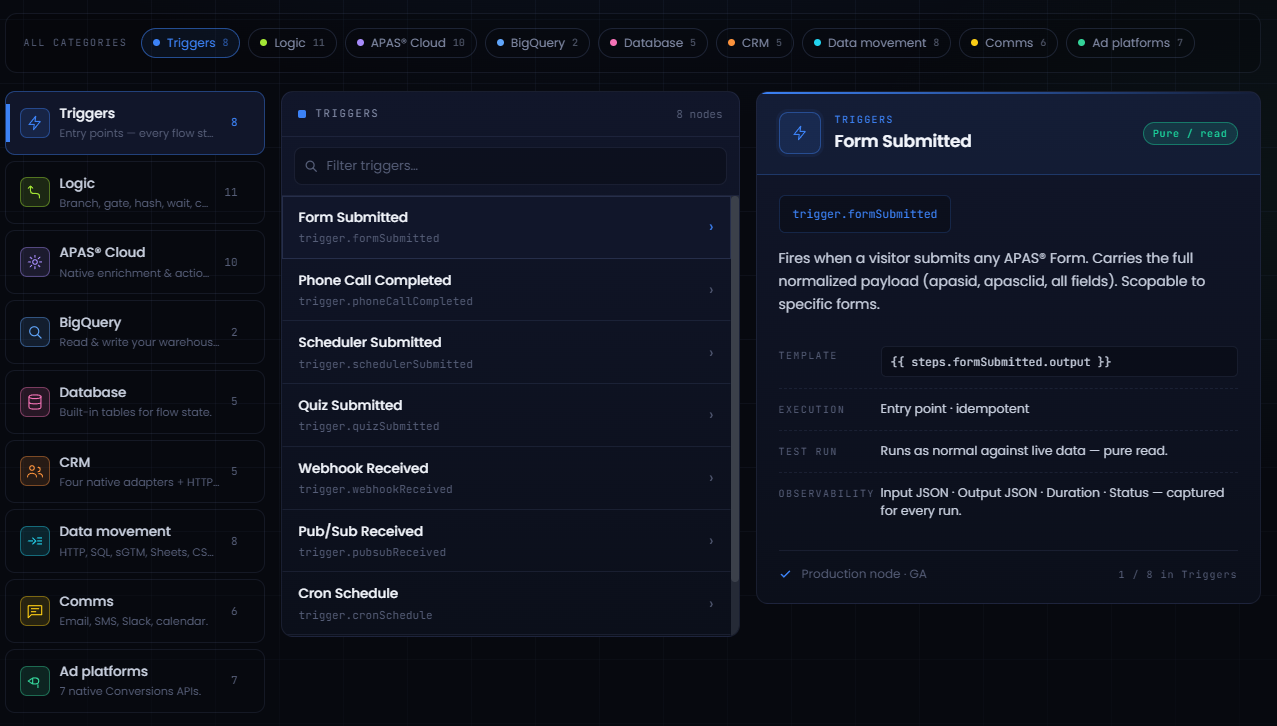The width and height of the screenshot is (1277, 726).
Task: Click the CRM people sidebar icon
Action: pyautogui.click(x=35, y=471)
